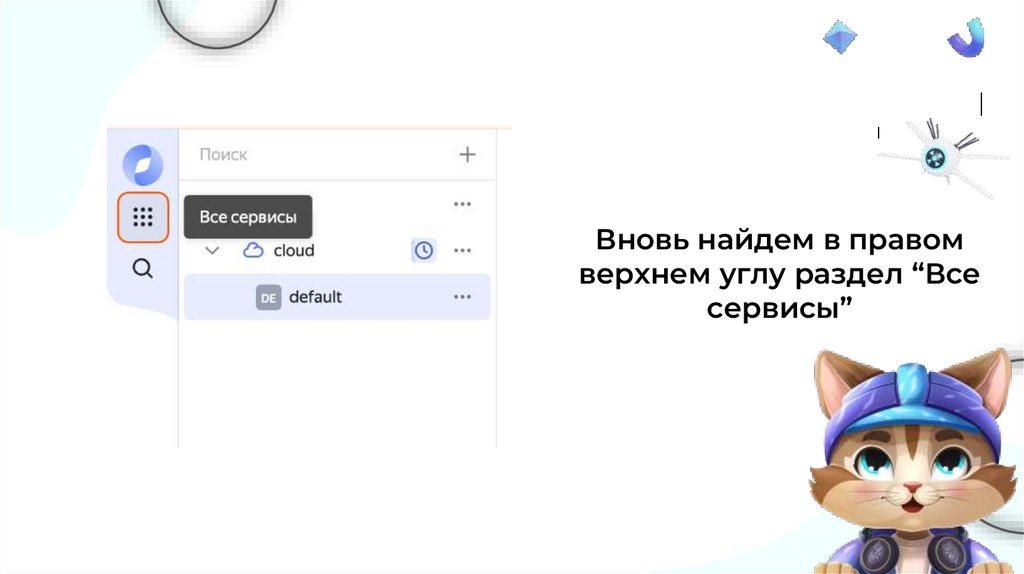This screenshot has width=1024, height=574.
Task: Open the top row three-dots menu
Action: tap(462, 204)
